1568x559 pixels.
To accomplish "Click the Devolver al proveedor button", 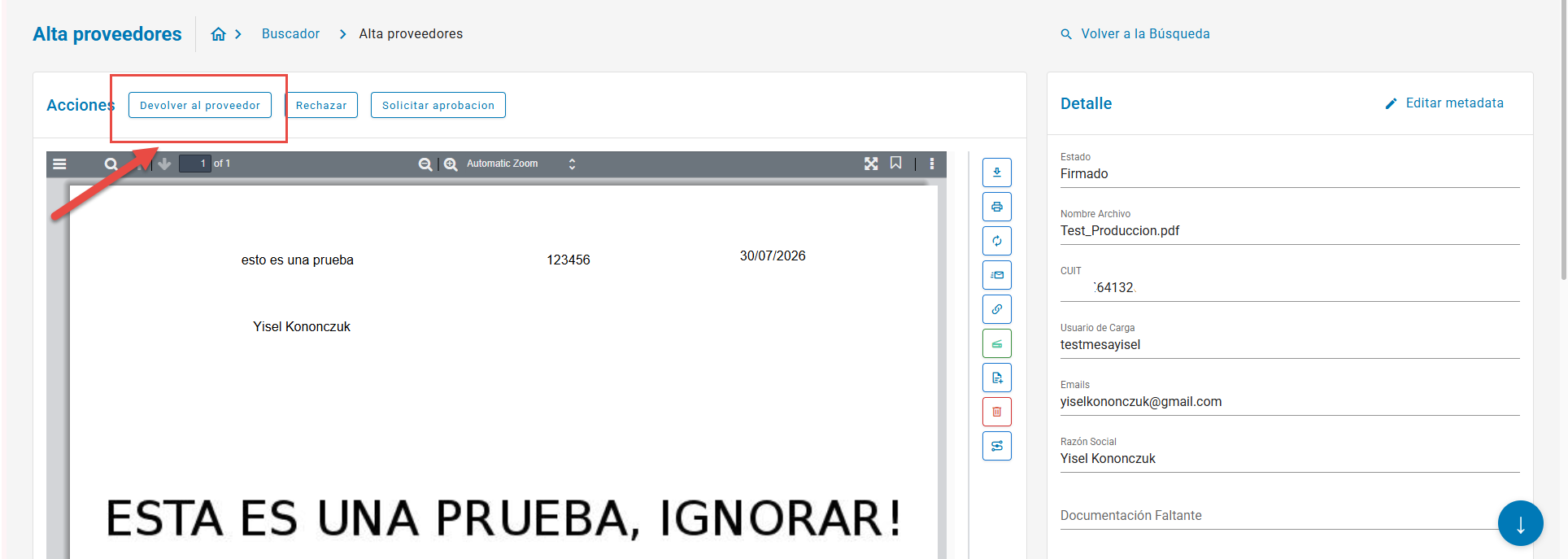I will pyautogui.click(x=200, y=105).
